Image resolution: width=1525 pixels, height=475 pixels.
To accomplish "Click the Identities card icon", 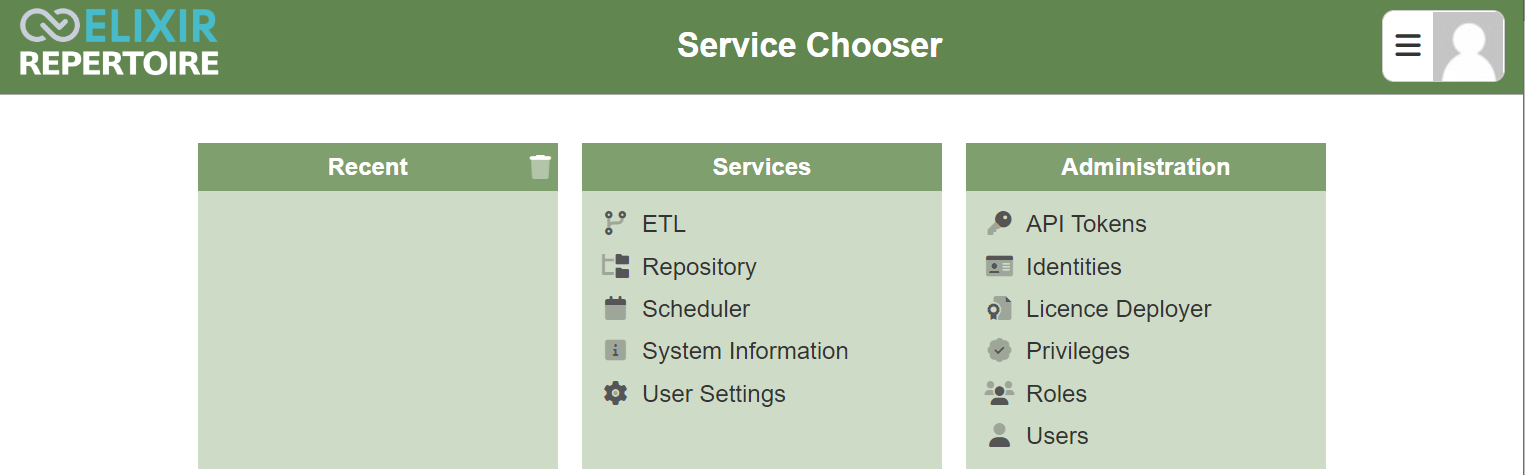I will tap(999, 267).
